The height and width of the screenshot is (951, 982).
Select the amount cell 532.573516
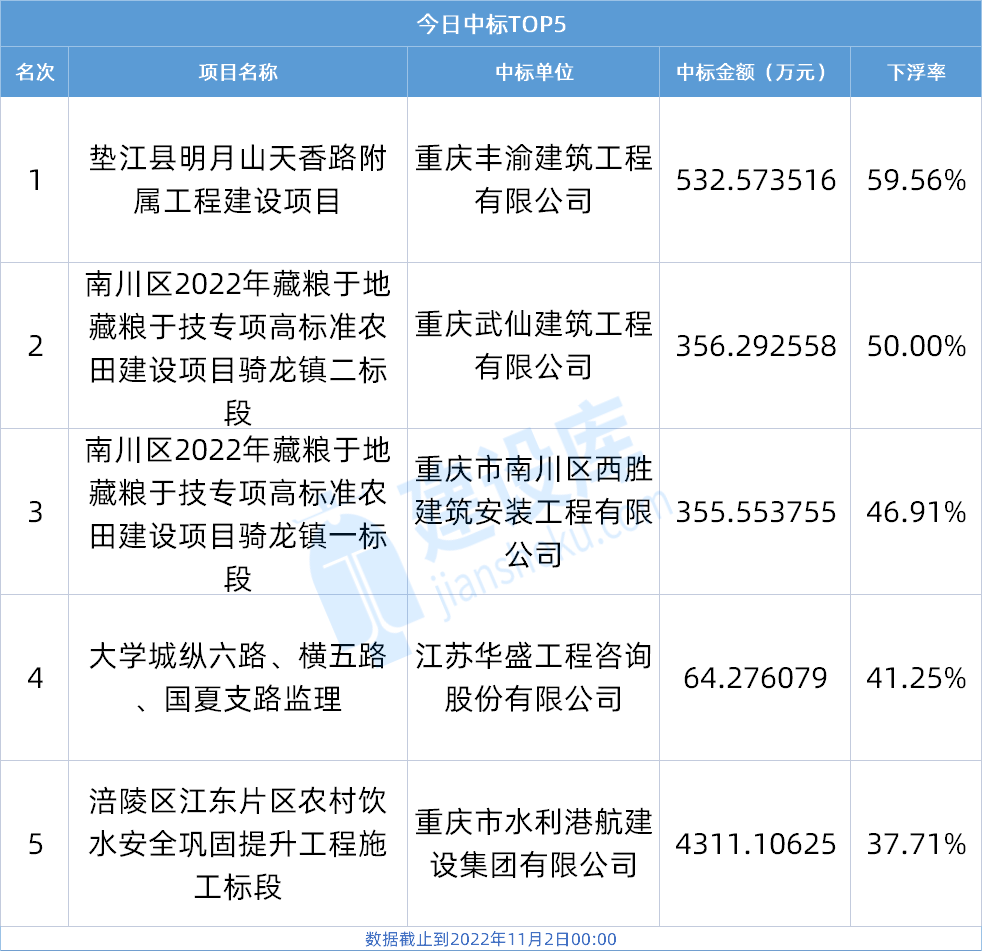click(756, 180)
